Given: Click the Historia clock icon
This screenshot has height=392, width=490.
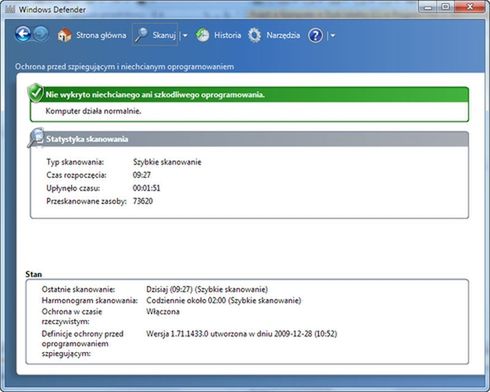Looking at the screenshot, I should (x=202, y=35).
